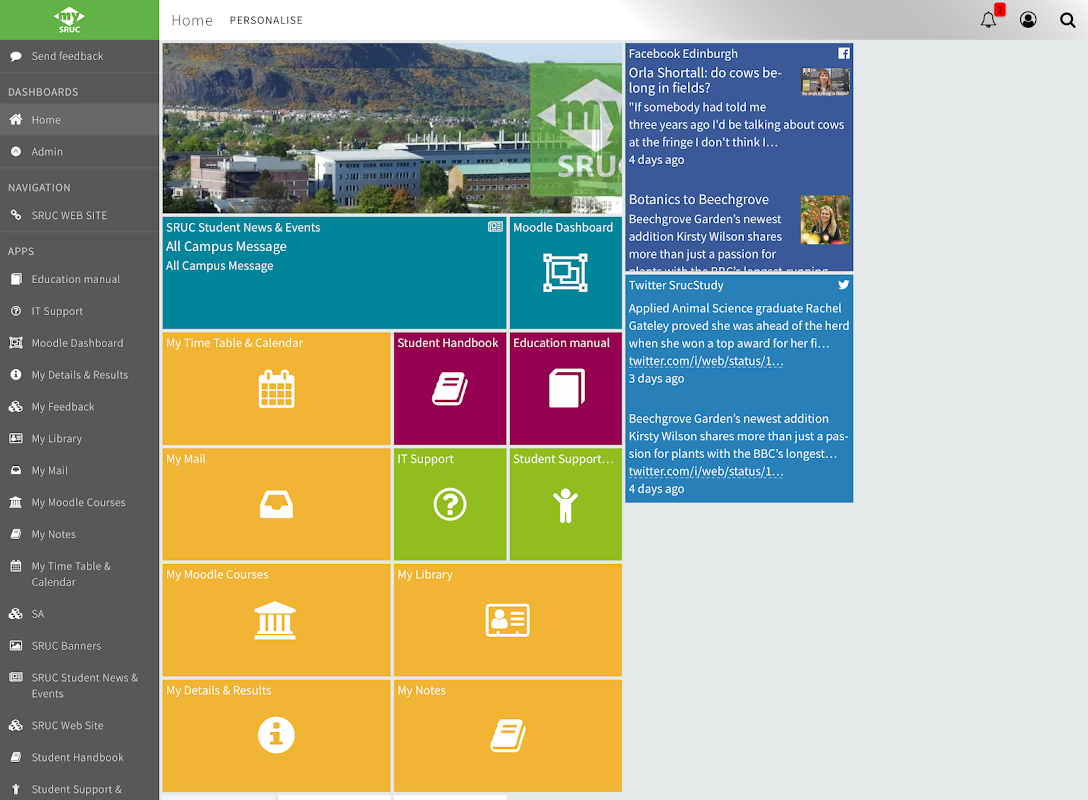Click the question mark icon in IT Support tile
Viewport: 1088px width, 800px height.
(450, 504)
